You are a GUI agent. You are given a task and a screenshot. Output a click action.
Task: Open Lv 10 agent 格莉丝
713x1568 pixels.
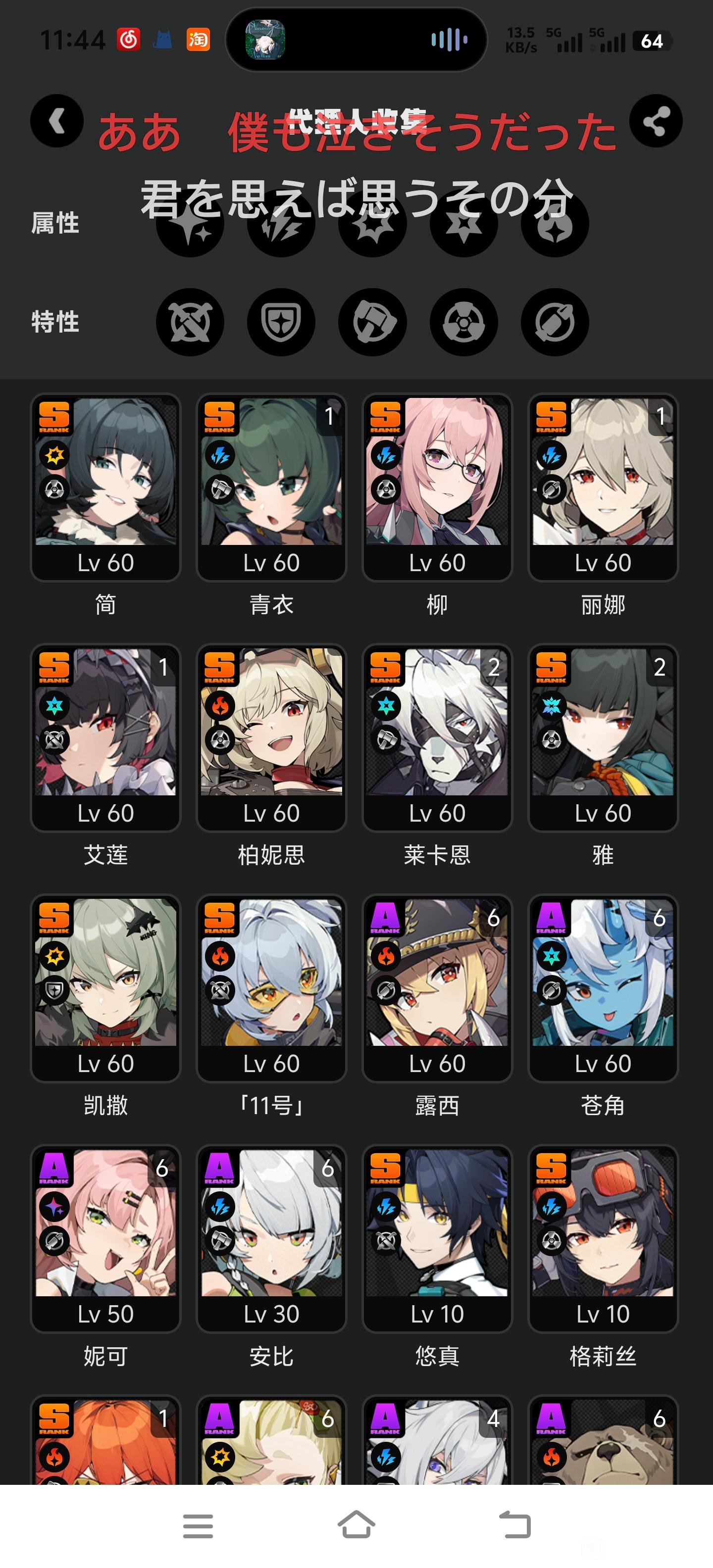(x=603, y=1239)
